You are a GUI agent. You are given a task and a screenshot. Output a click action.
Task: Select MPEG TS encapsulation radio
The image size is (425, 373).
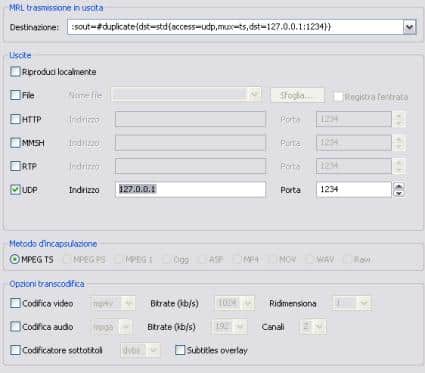click(15, 259)
